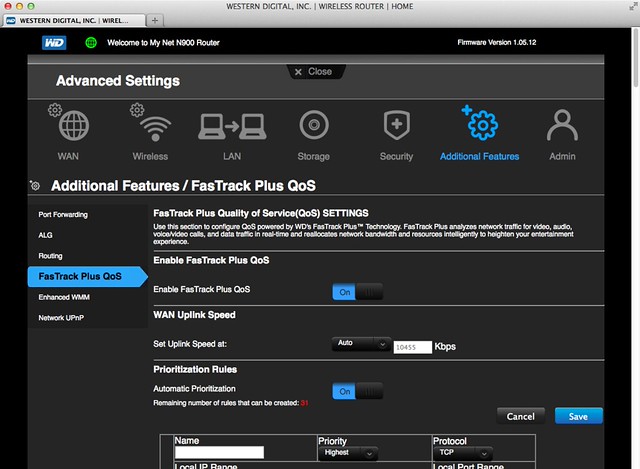Screen dimensions: 640x469
Task: Toggle the Automatic Prioritization switch
Action: tap(357, 391)
